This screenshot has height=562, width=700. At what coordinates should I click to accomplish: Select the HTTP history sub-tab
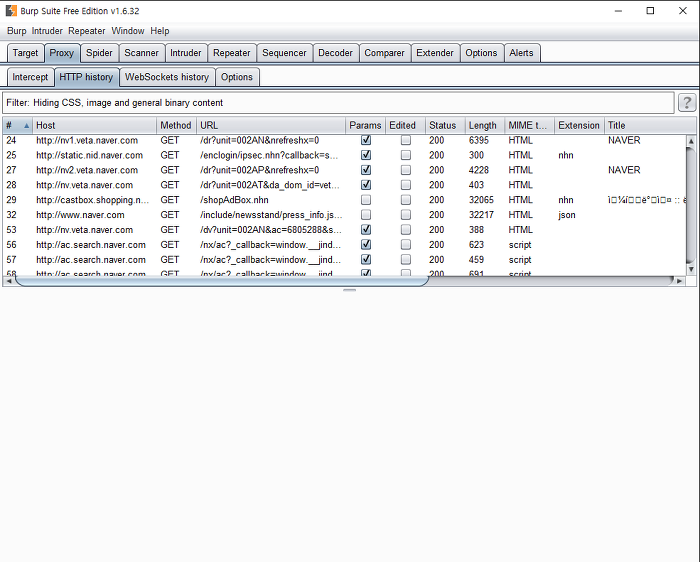[86, 77]
